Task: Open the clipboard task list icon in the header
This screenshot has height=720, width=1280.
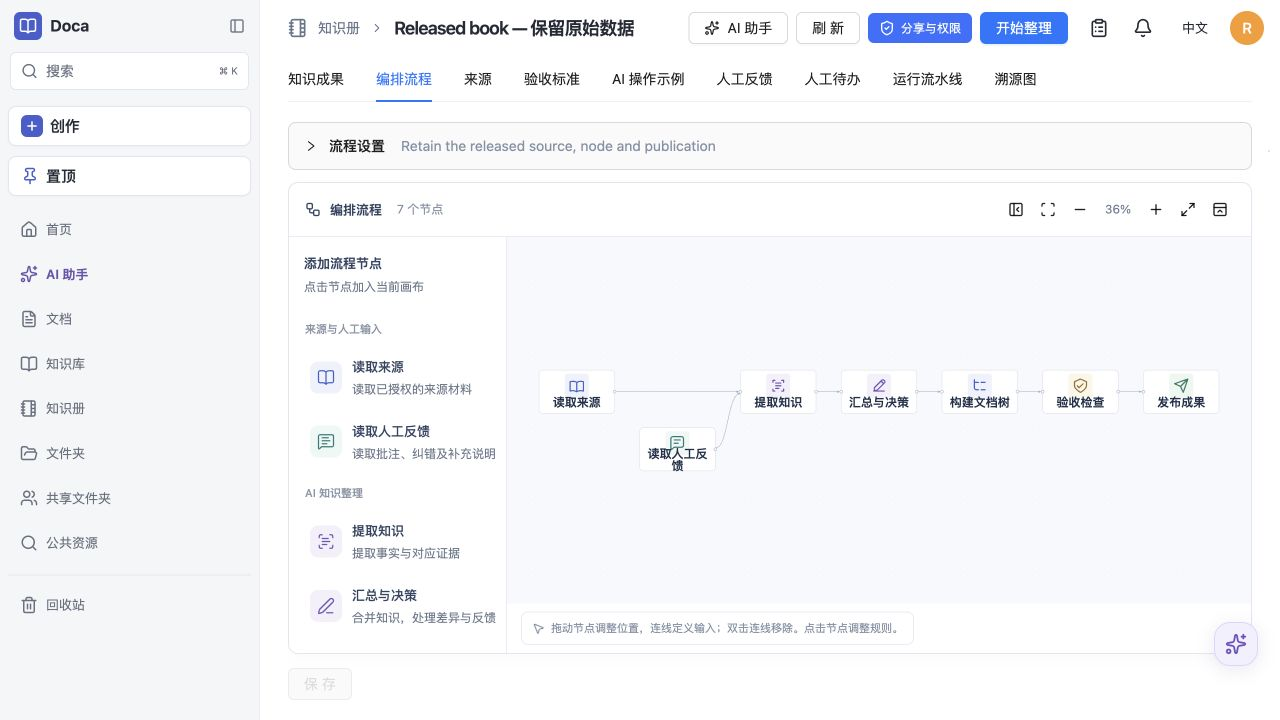Action: [x=1099, y=28]
